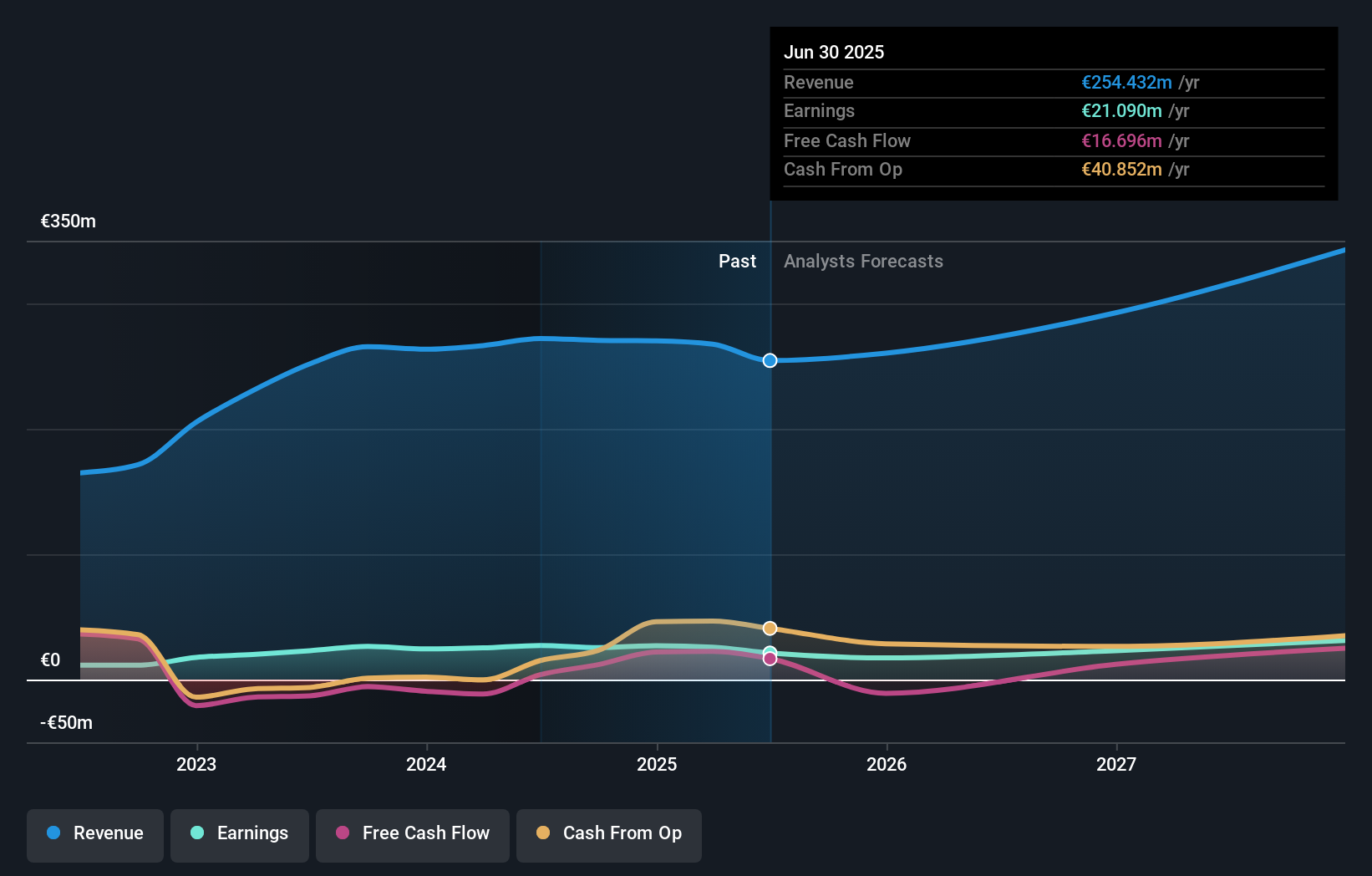Select the blue Revenue legend dot
This screenshot has height=876, width=1372.
[x=55, y=833]
